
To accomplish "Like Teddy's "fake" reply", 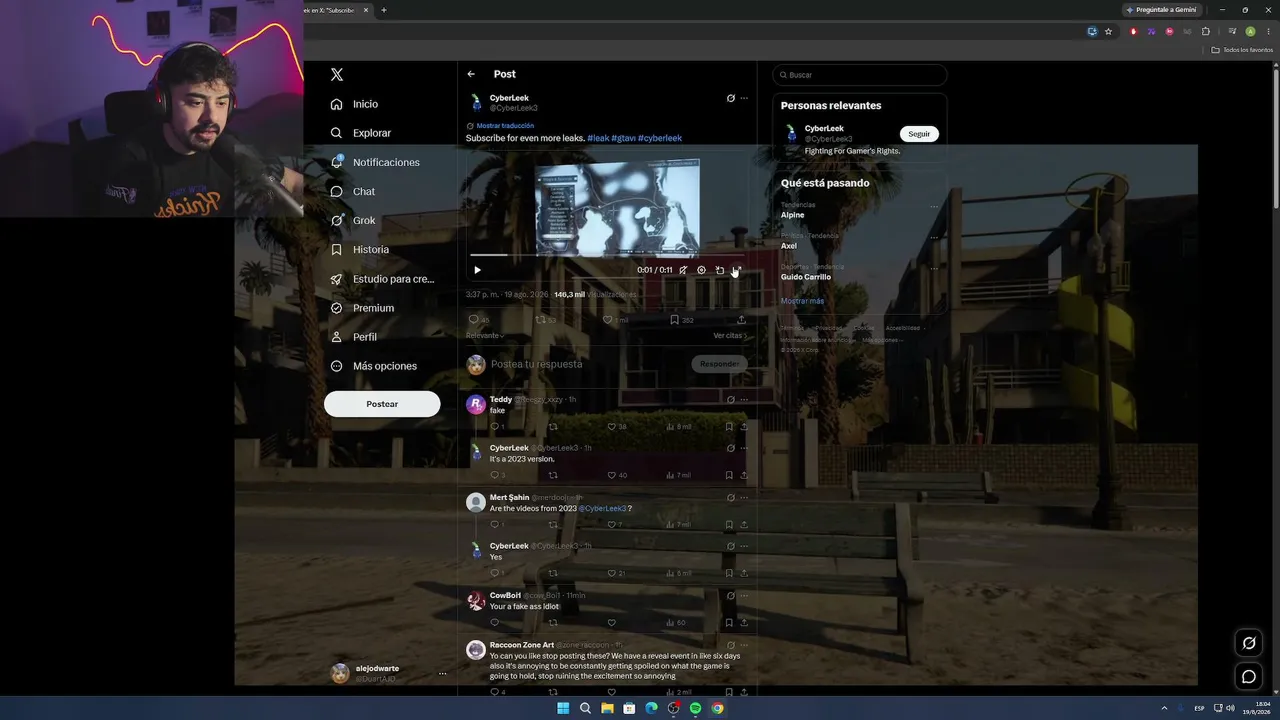I will pyautogui.click(x=612, y=427).
